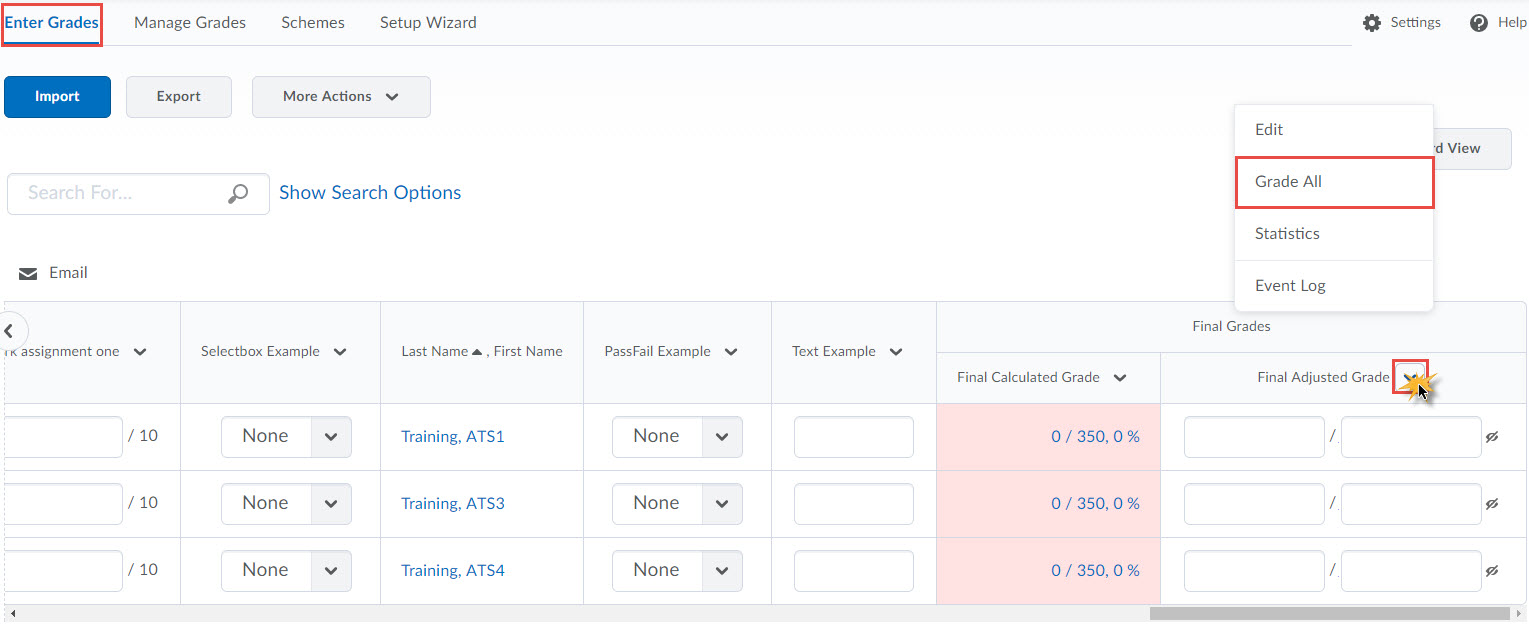Image resolution: width=1529 pixels, height=626 pixels.
Task: Click the blue Import button
Action: (57, 97)
